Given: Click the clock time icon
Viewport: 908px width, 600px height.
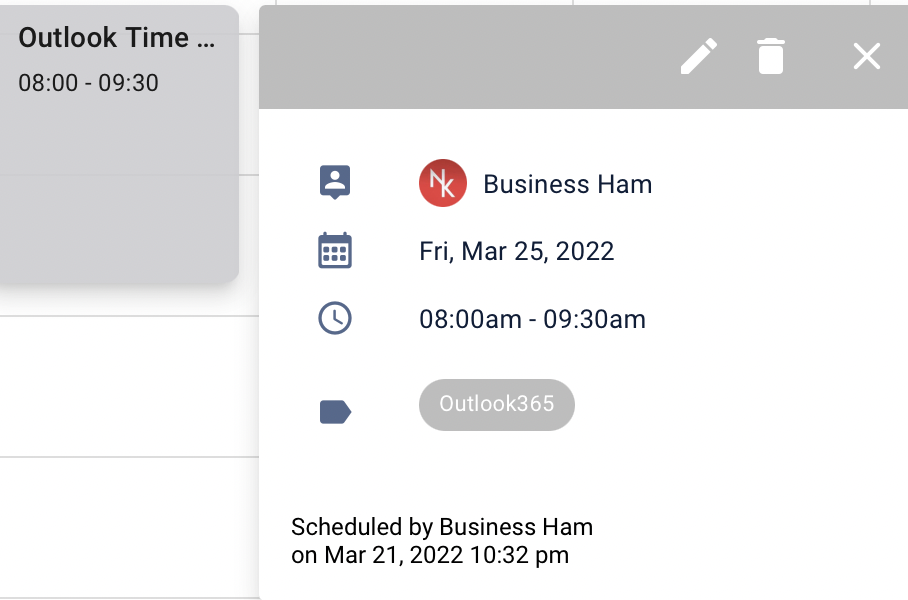Looking at the screenshot, I should 335,318.
